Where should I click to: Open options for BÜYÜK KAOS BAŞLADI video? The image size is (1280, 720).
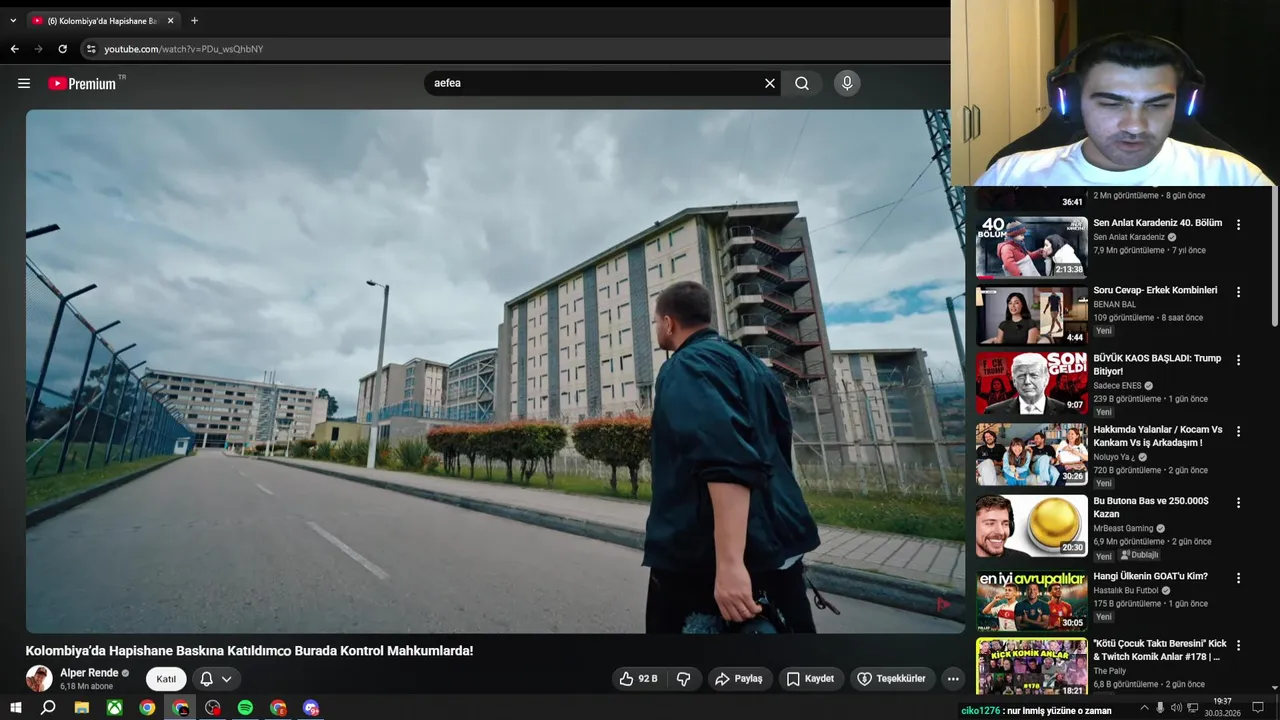point(1238,360)
